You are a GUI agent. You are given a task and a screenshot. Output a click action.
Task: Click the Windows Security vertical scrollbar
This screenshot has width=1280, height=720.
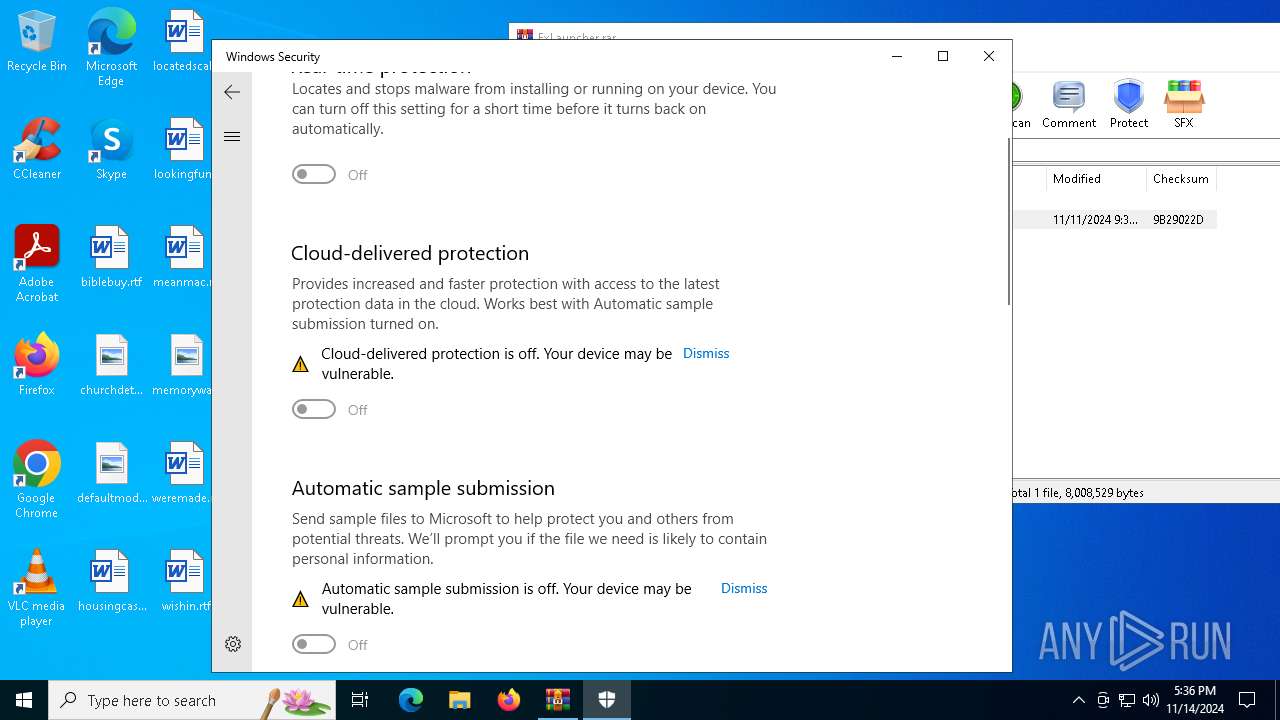point(1008,222)
